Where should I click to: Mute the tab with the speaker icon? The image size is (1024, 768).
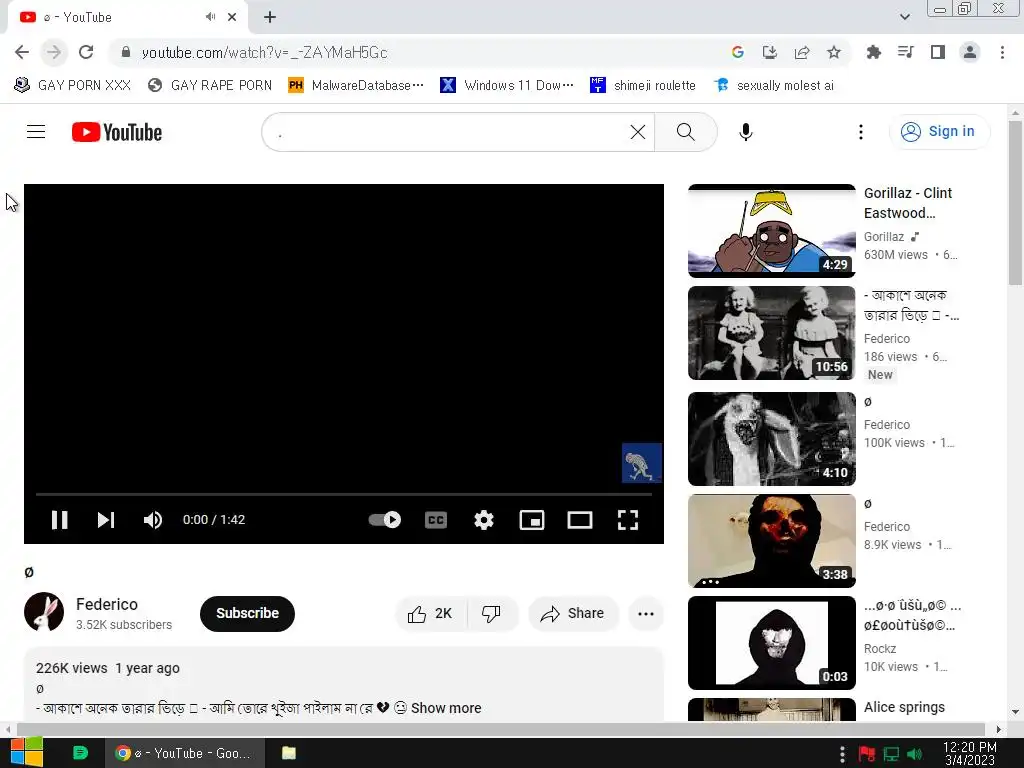pos(210,17)
